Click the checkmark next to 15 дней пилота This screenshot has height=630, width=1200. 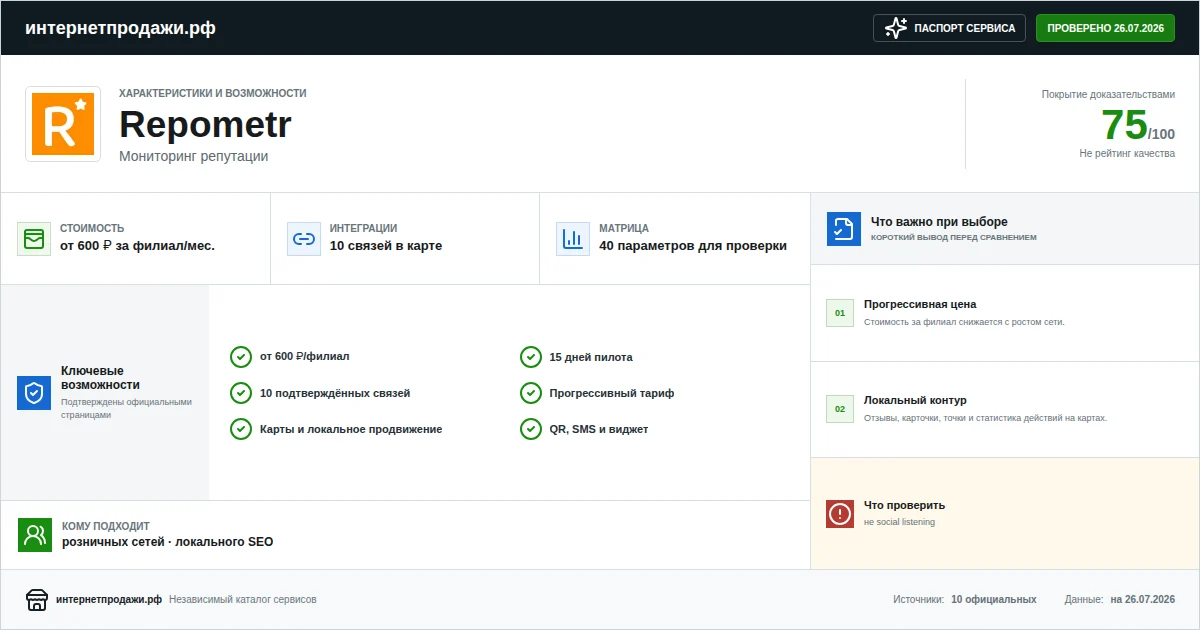531,357
